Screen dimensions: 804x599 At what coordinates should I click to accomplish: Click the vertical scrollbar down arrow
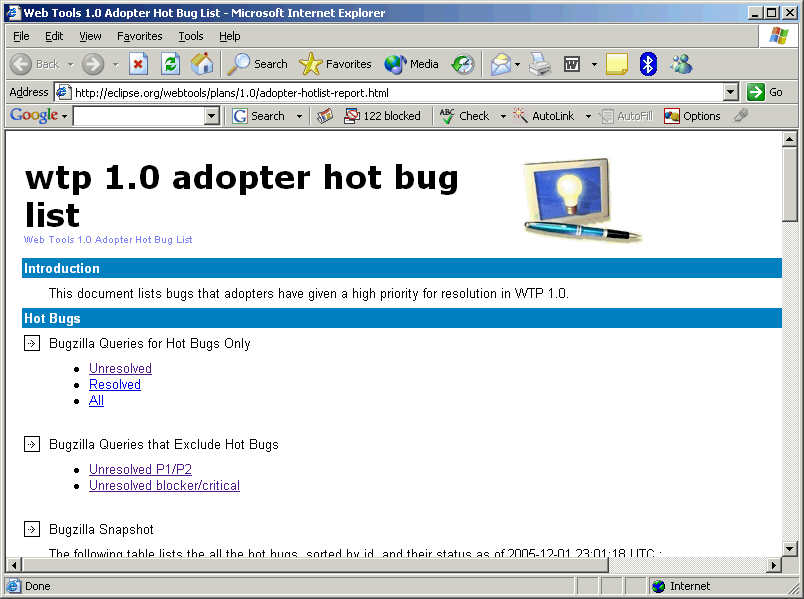(x=790, y=548)
